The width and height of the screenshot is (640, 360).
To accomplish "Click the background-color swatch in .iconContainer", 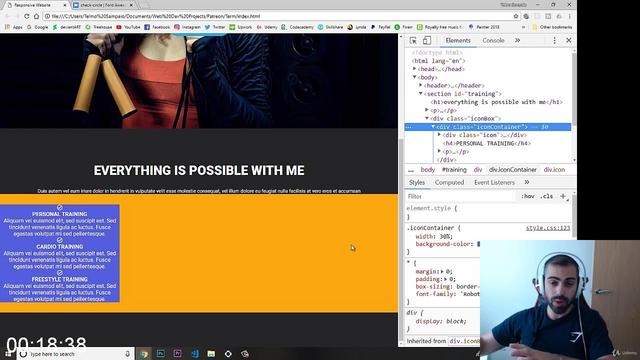I will (478, 244).
